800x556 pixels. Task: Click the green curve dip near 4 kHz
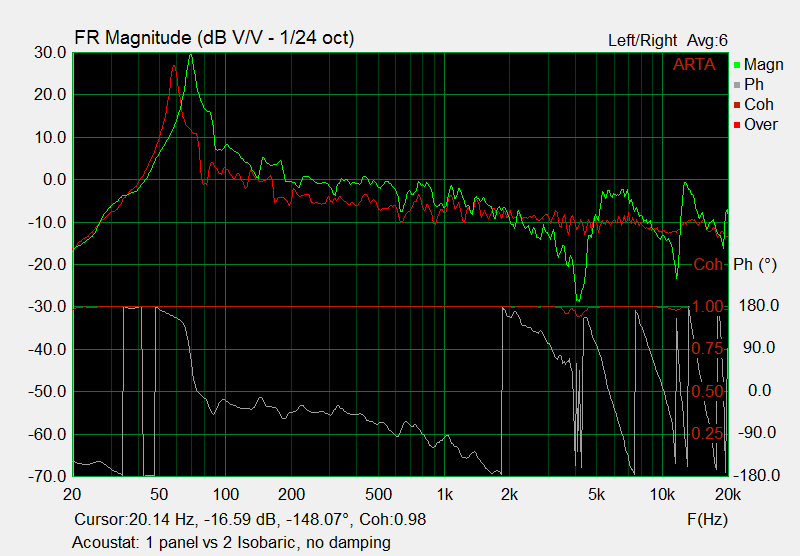578,300
